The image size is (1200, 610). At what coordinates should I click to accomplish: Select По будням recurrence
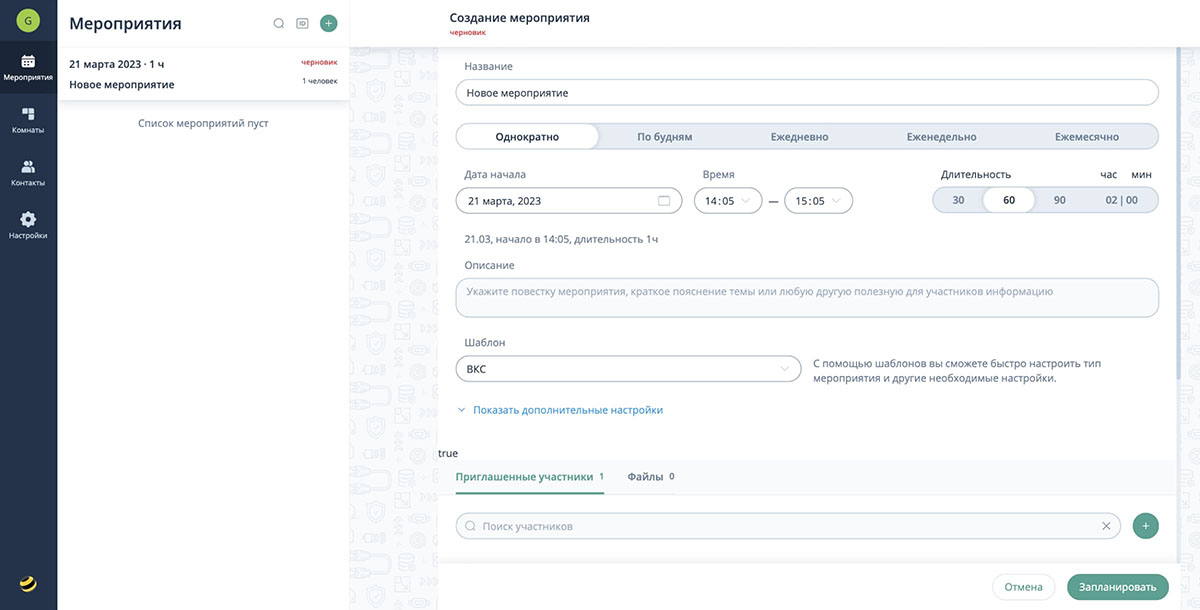pyautogui.click(x=665, y=137)
